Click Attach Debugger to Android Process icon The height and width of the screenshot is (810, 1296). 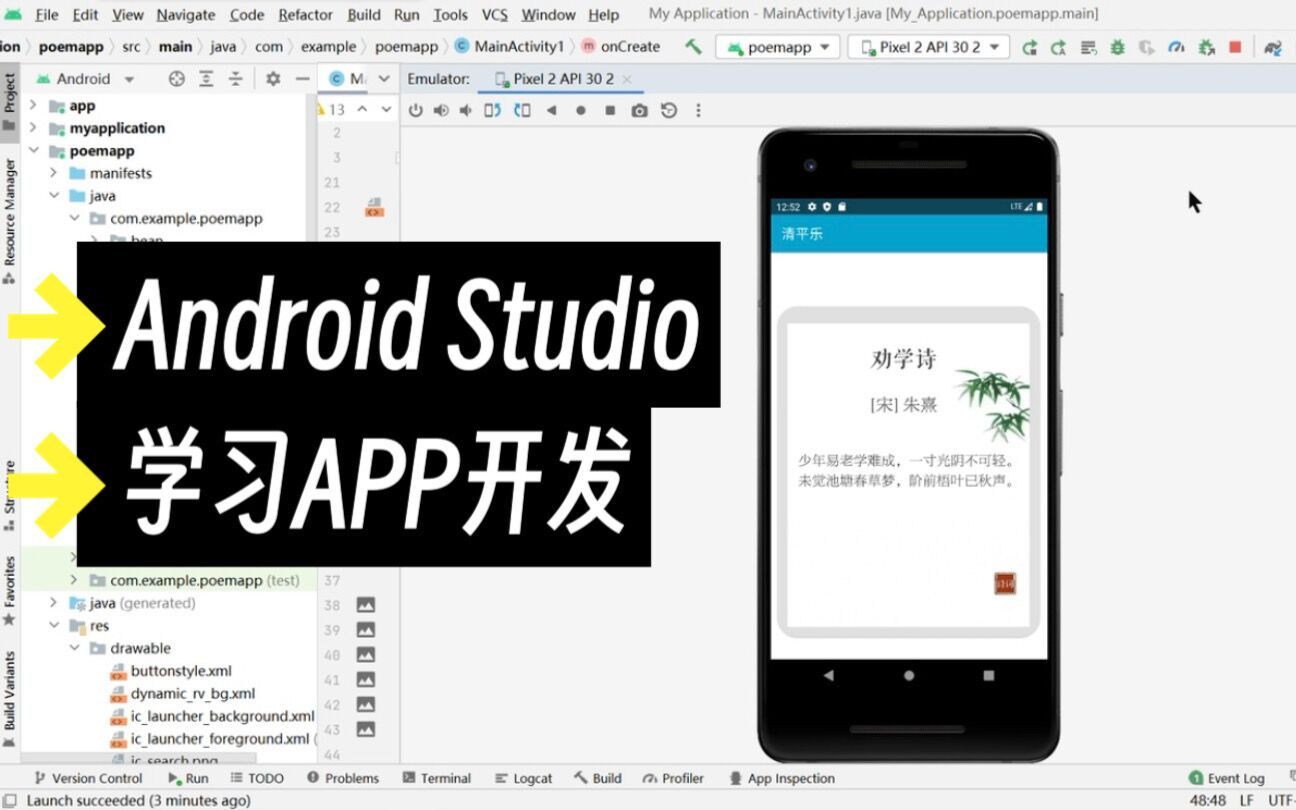[x=1206, y=47]
